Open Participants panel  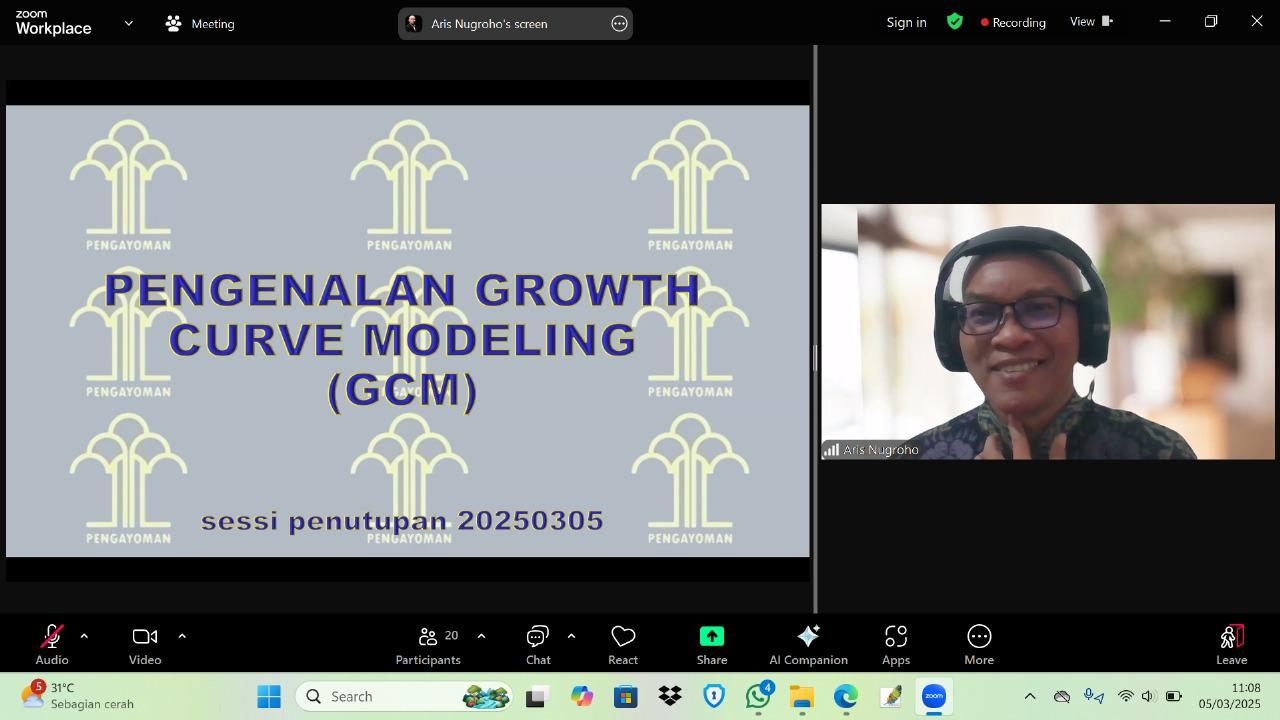[x=428, y=644]
